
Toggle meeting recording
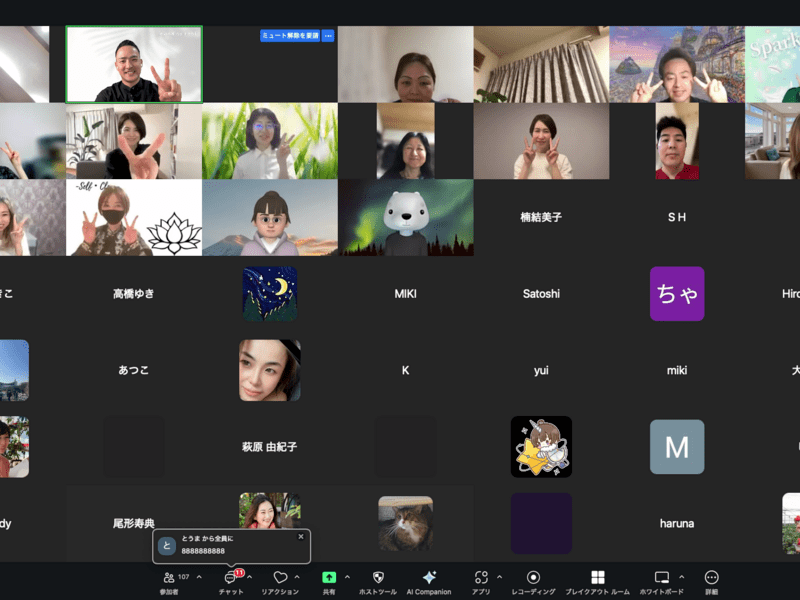click(x=534, y=578)
